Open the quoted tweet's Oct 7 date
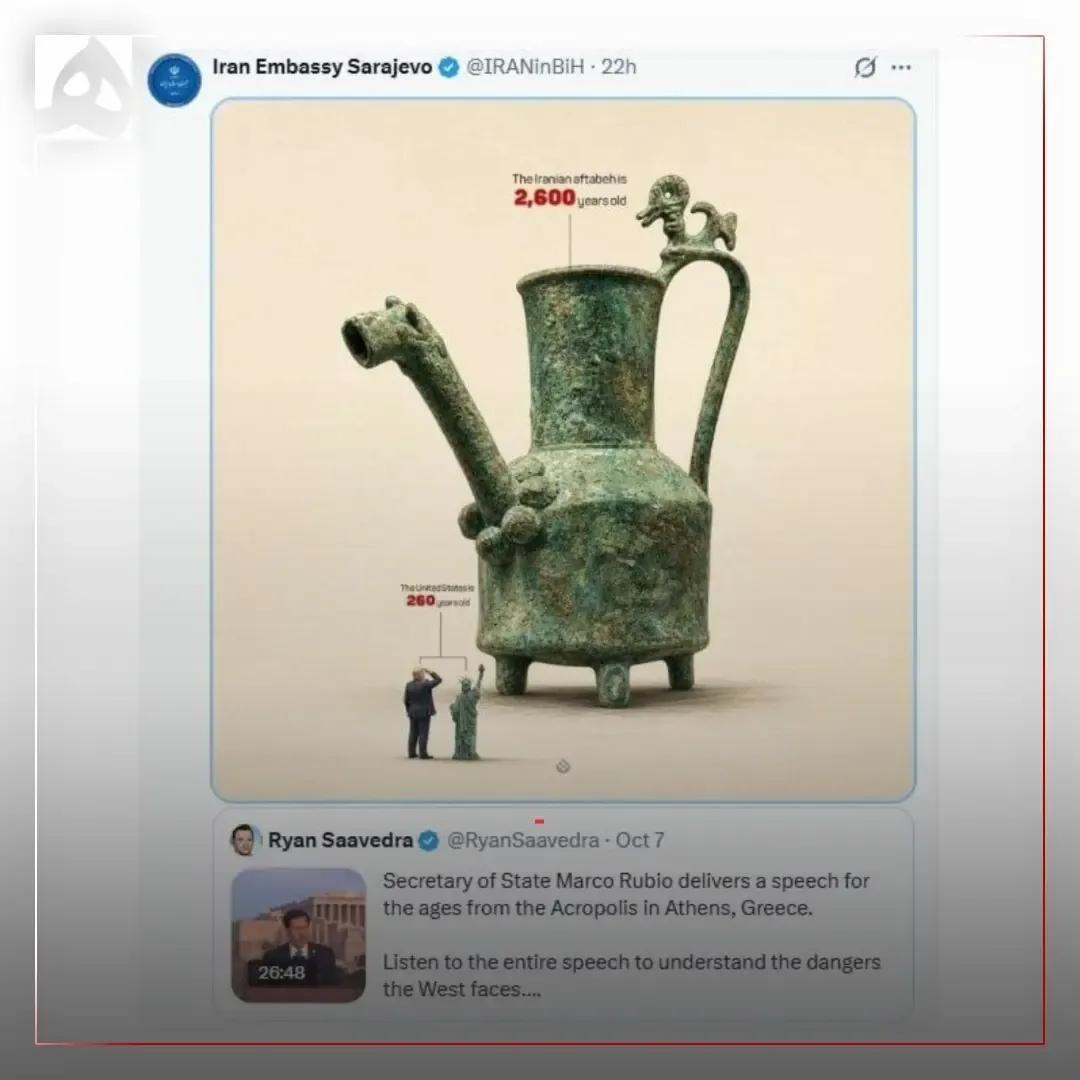Image resolution: width=1080 pixels, height=1080 pixels. point(640,840)
